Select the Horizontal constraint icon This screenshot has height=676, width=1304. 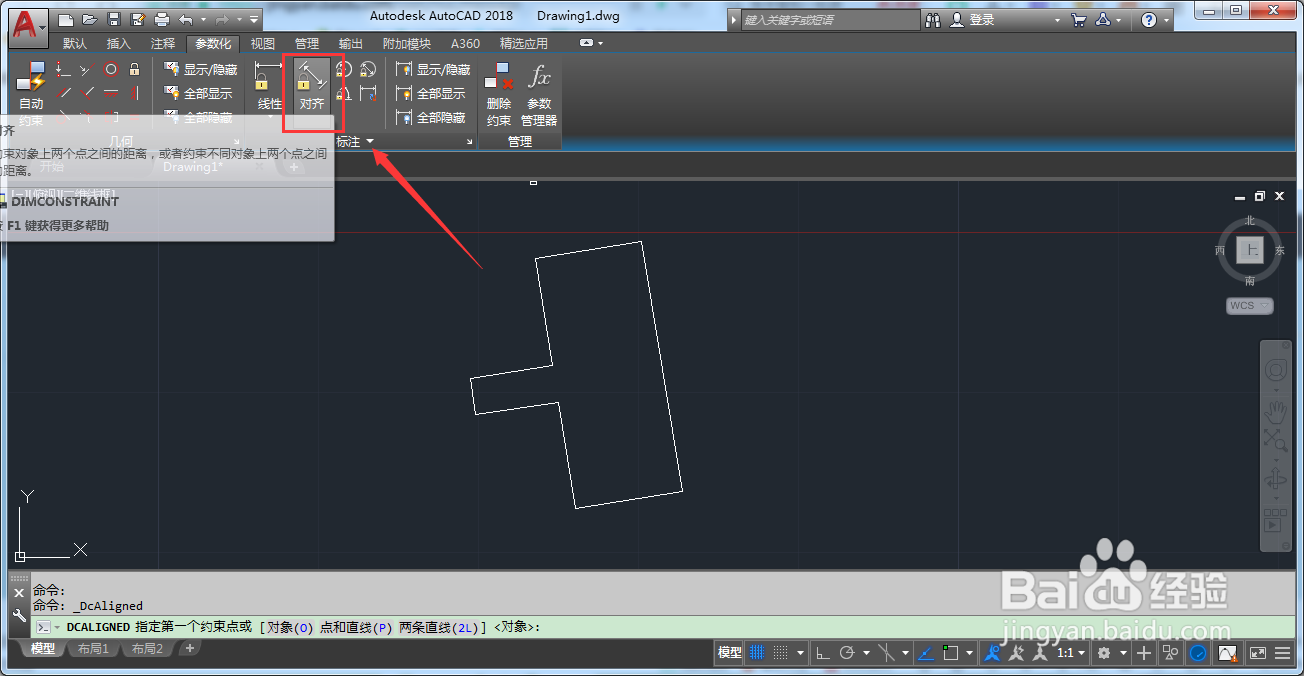[111, 93]
